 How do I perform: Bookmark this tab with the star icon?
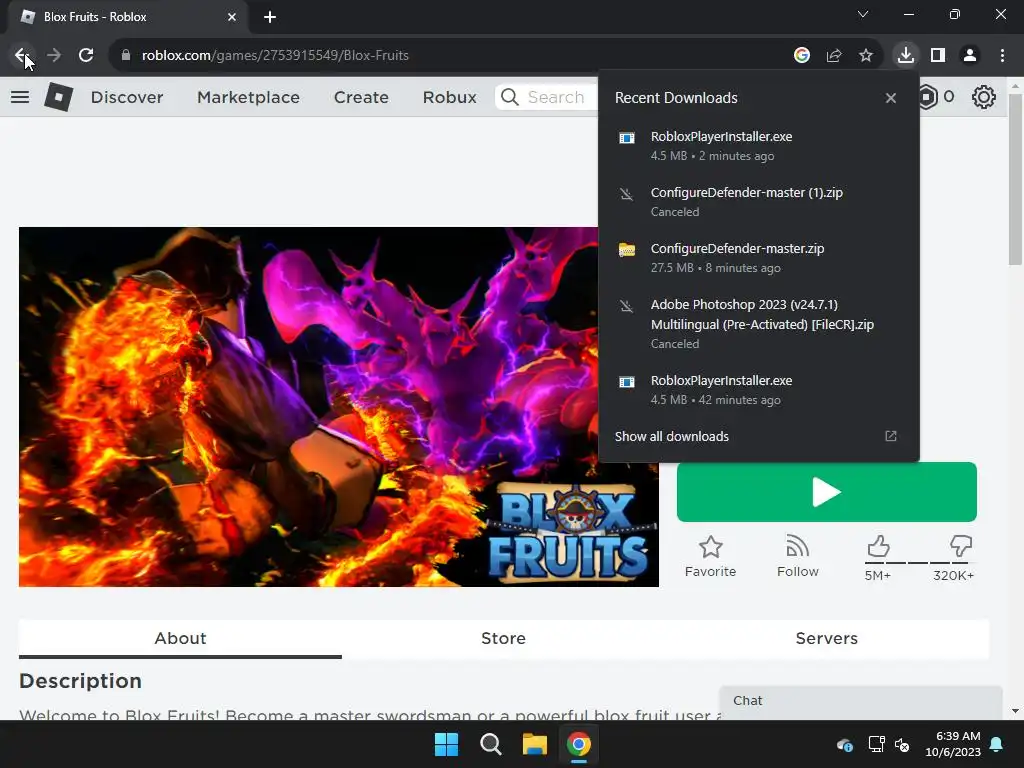[865, 56]
